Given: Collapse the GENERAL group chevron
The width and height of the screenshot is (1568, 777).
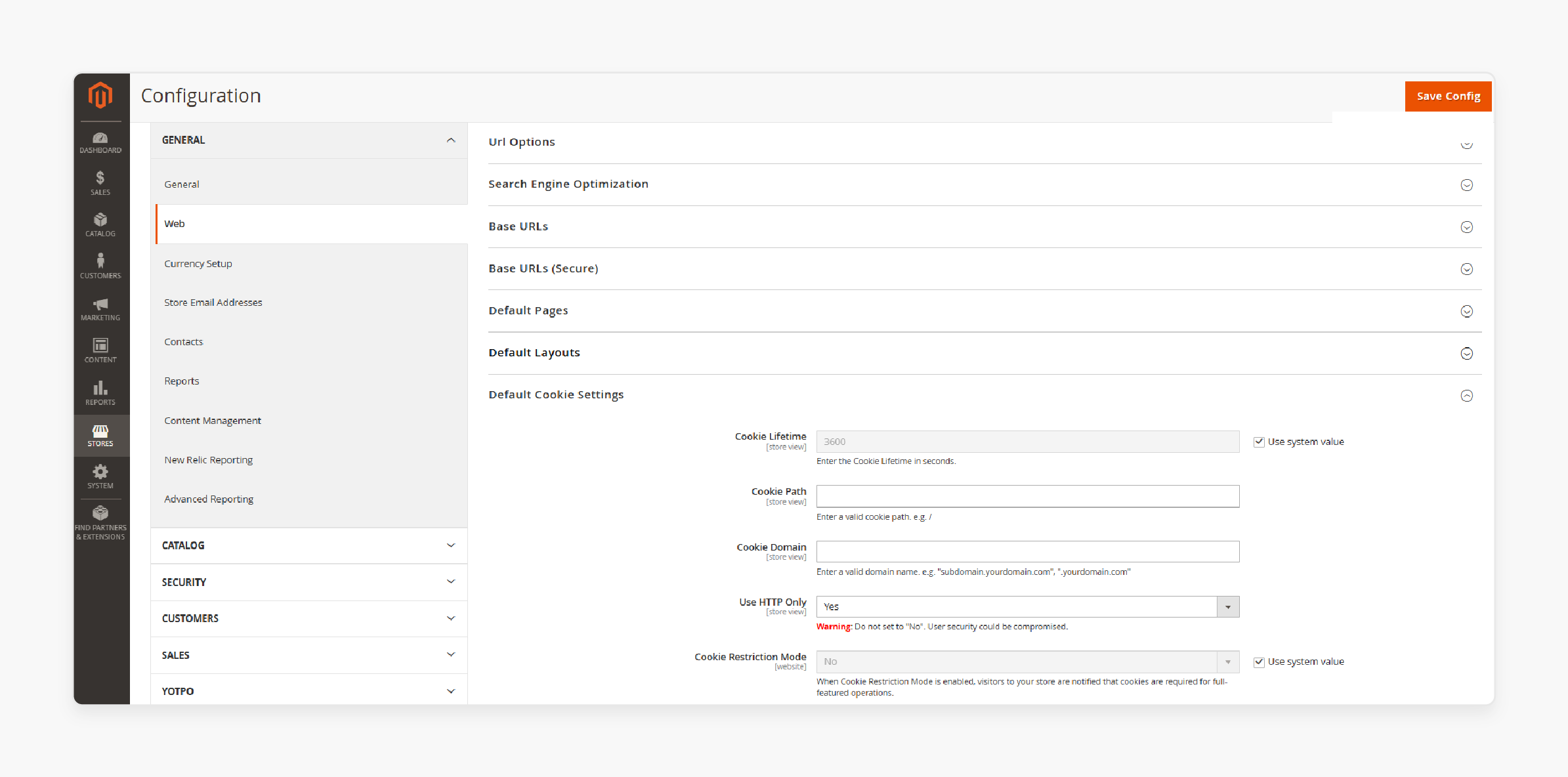Looking at the screenshot, I should coord(451,140).
